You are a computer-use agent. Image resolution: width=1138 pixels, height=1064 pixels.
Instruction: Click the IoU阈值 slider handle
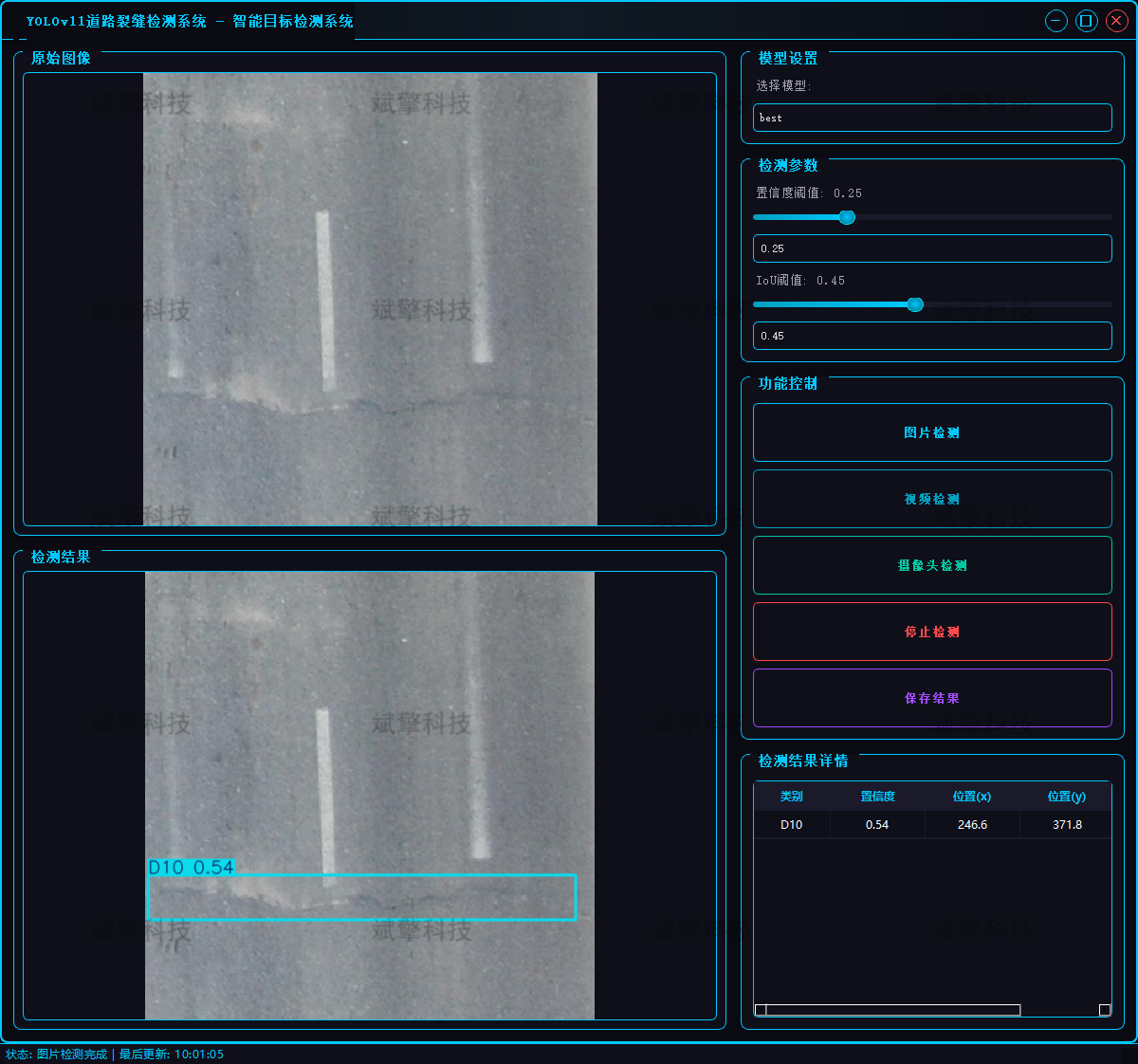click(x=915, y=304)
